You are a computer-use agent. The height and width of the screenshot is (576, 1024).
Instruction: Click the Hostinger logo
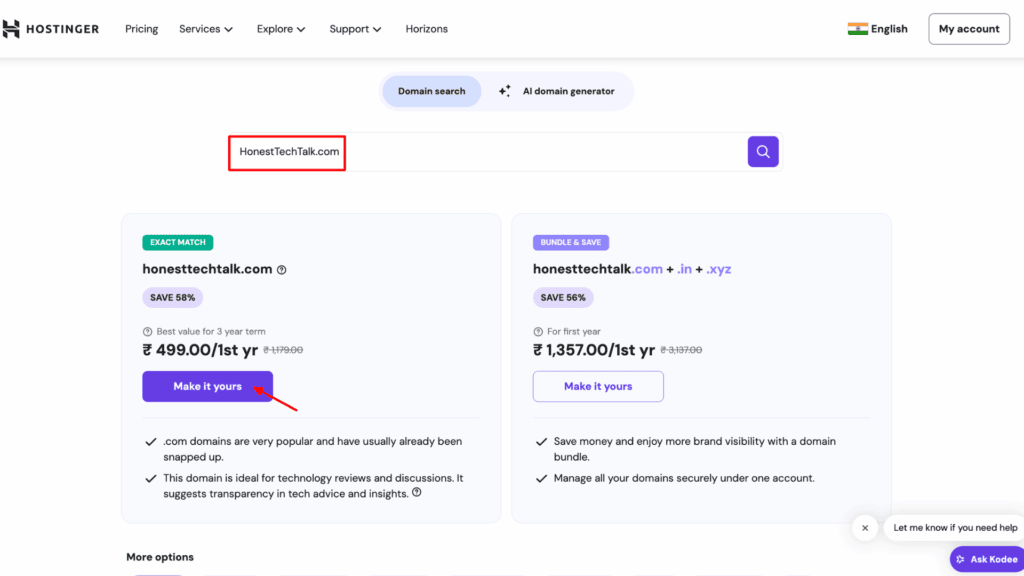(x=51, y=28)
